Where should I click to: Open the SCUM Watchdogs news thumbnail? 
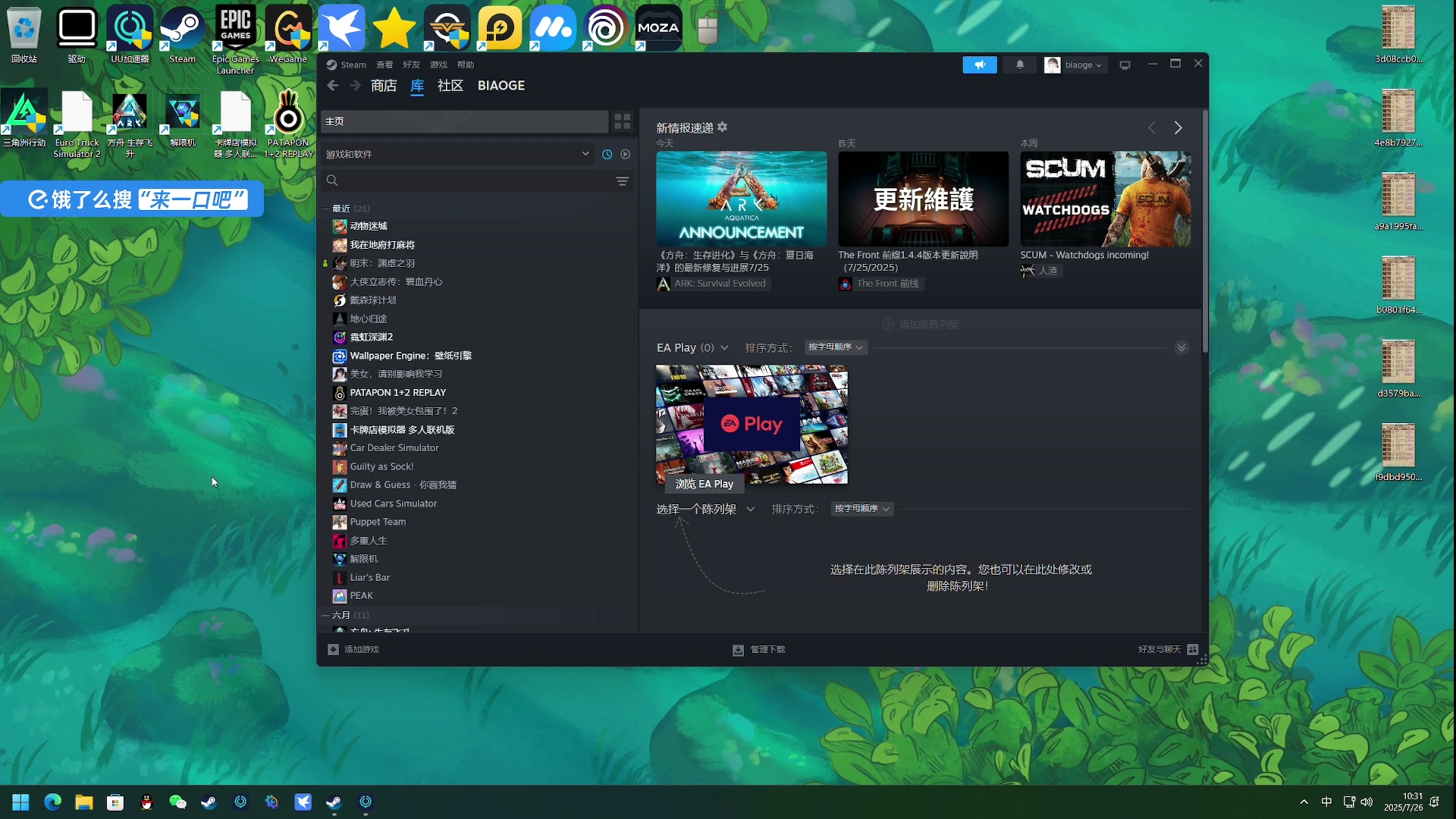coord(1105,199)
